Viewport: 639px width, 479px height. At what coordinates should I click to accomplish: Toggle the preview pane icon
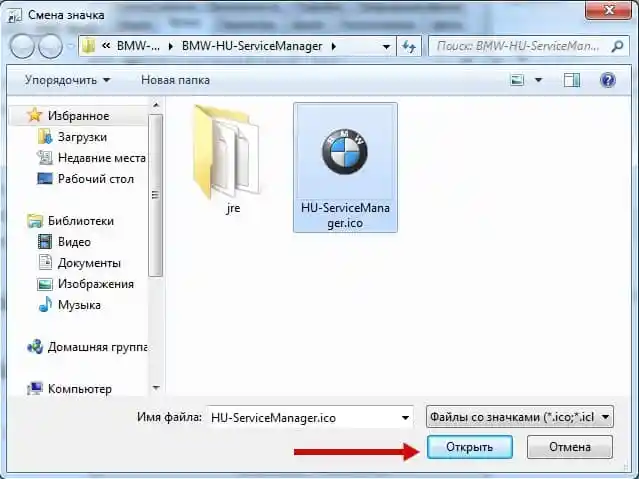(x=571, y=80)
